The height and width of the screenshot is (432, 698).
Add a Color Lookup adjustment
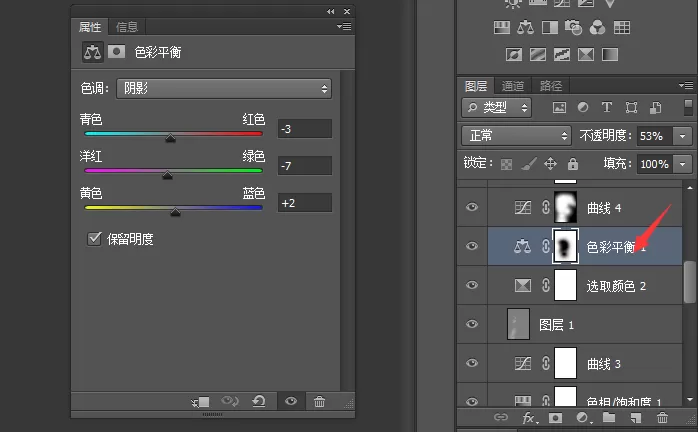(x=622, y=28)
